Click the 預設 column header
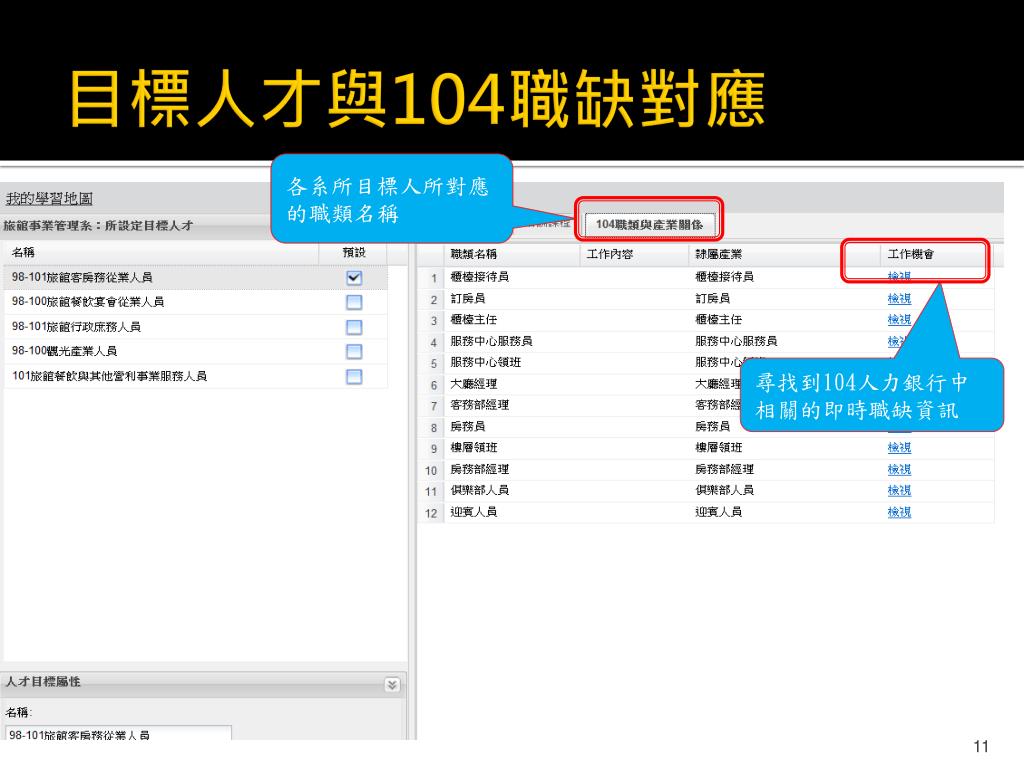This screenshot has width=1024, height=768. tap(354, 252)
